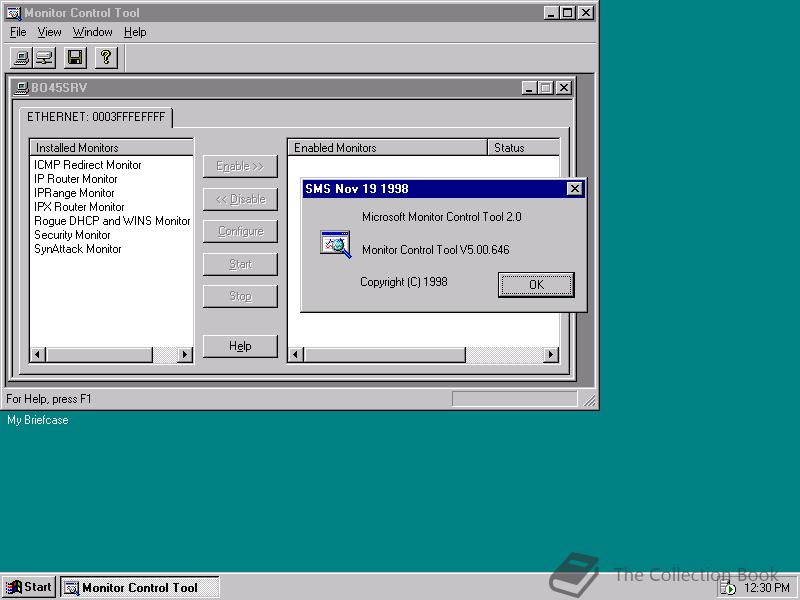The width and height of the screenshot is (800, 600).
Task: Click the BO45SRV window system icon
Action: (x=21, y=88)
